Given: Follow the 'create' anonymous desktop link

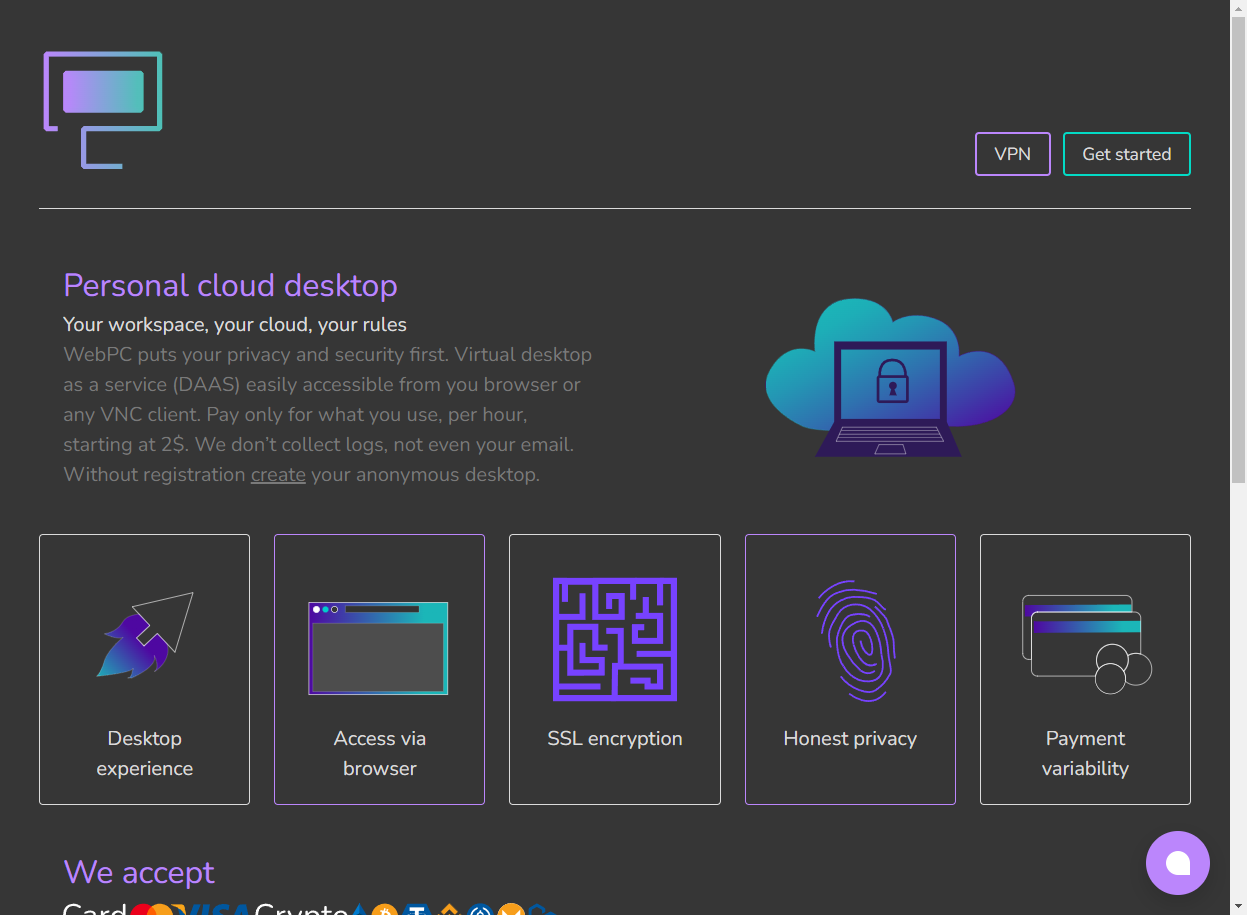Looking at the screenshot, I should [278, 474].
